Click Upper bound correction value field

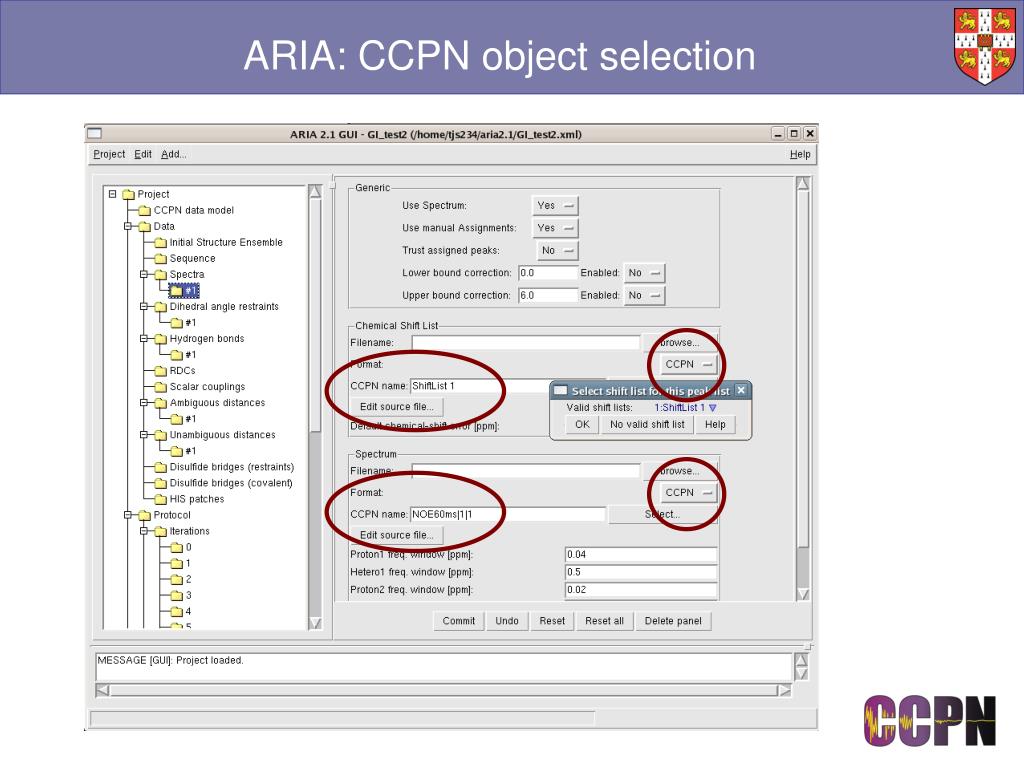point(548,295)
